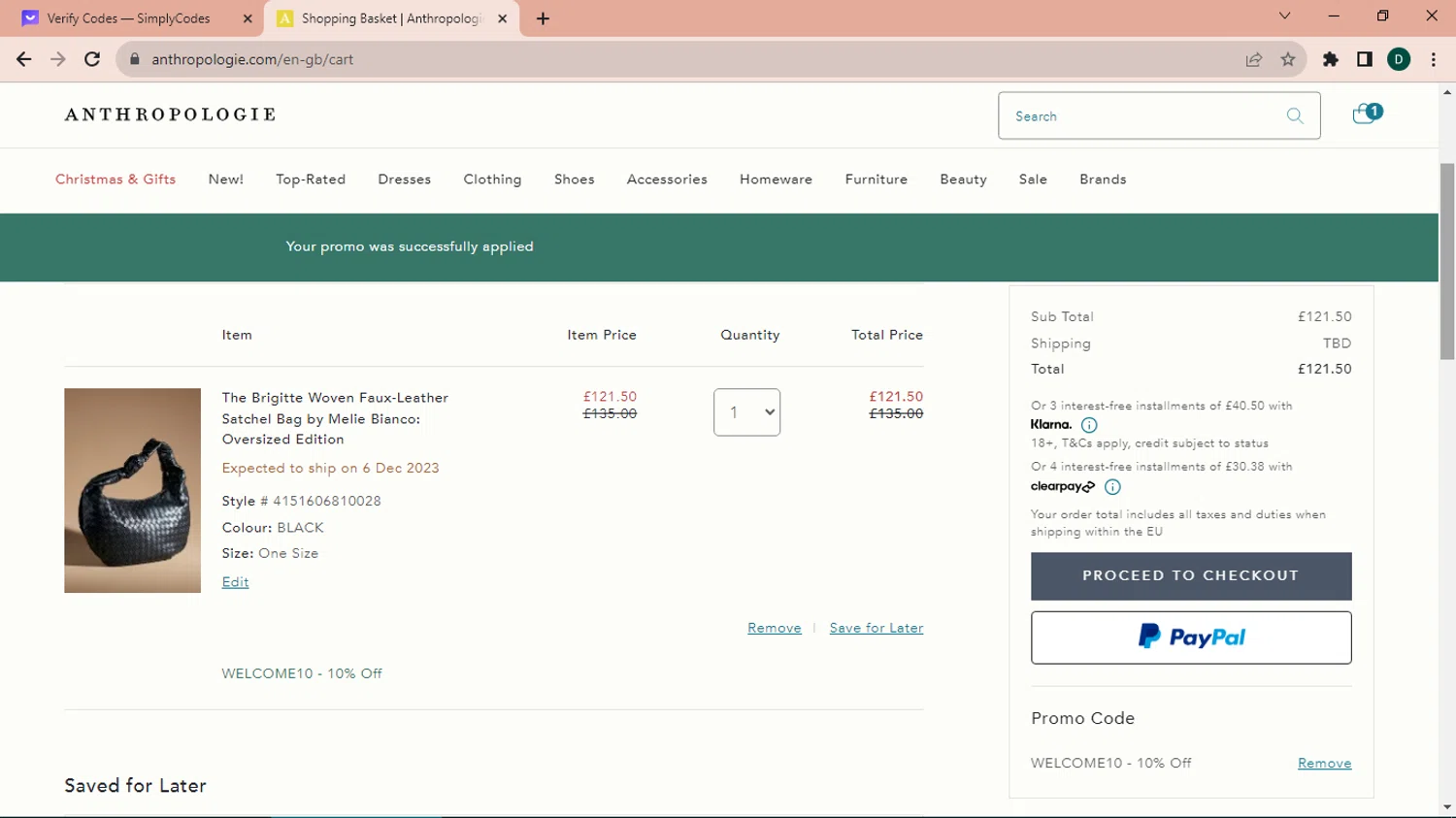Viewport: 1456px width, 818px height.
Task: Open Brands menu item
Action: coord(1103,180)
